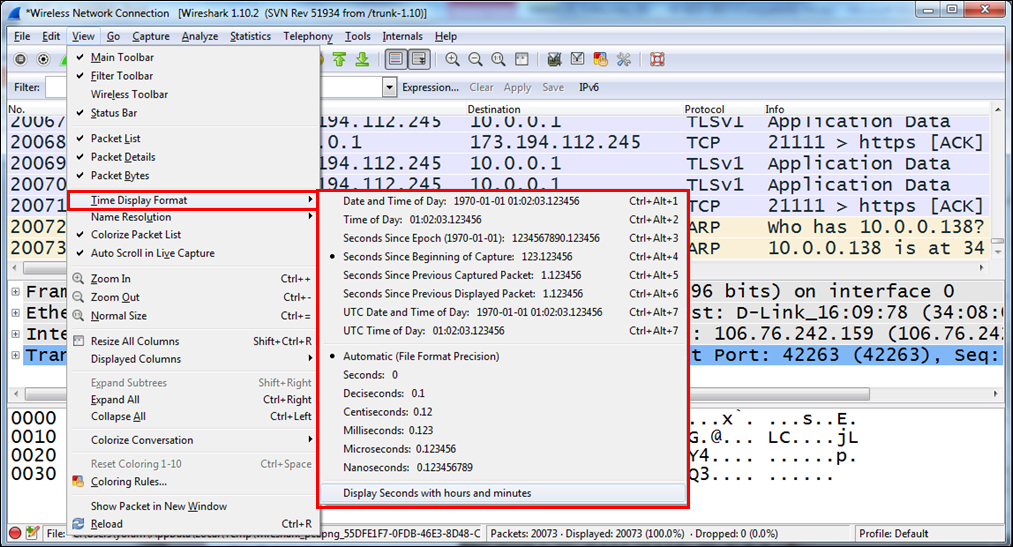Select Seconds Since Beginning of Capture format
This screenshot has height=547, width=1013.
[x=503, y=256]
